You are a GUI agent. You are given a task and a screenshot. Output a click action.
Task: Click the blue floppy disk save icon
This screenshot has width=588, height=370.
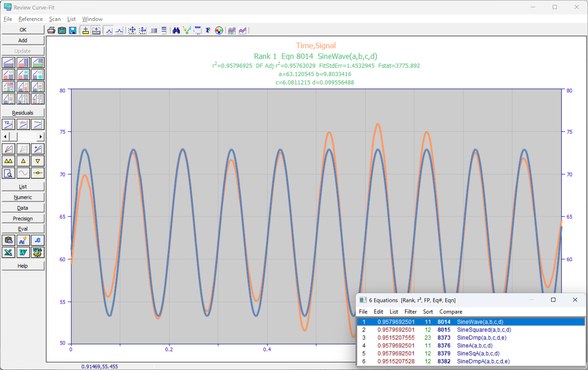(73, 30)
